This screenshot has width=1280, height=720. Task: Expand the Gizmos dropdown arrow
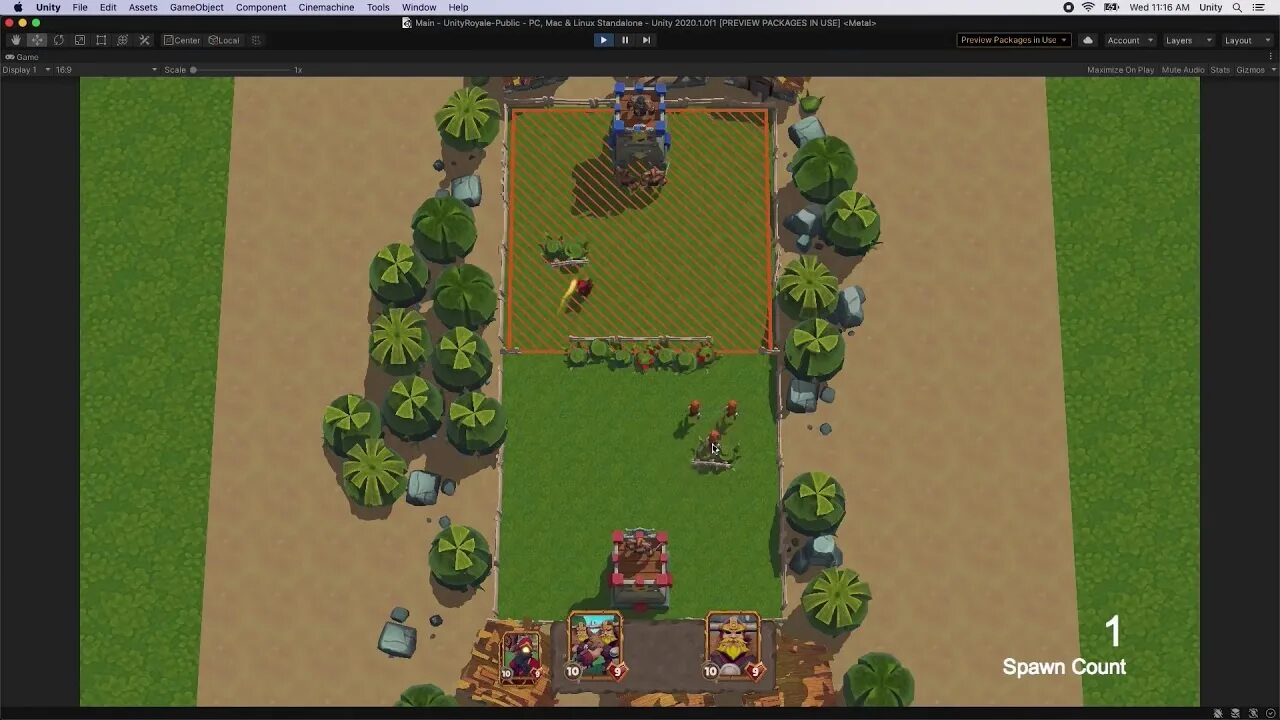point(1273,70)
